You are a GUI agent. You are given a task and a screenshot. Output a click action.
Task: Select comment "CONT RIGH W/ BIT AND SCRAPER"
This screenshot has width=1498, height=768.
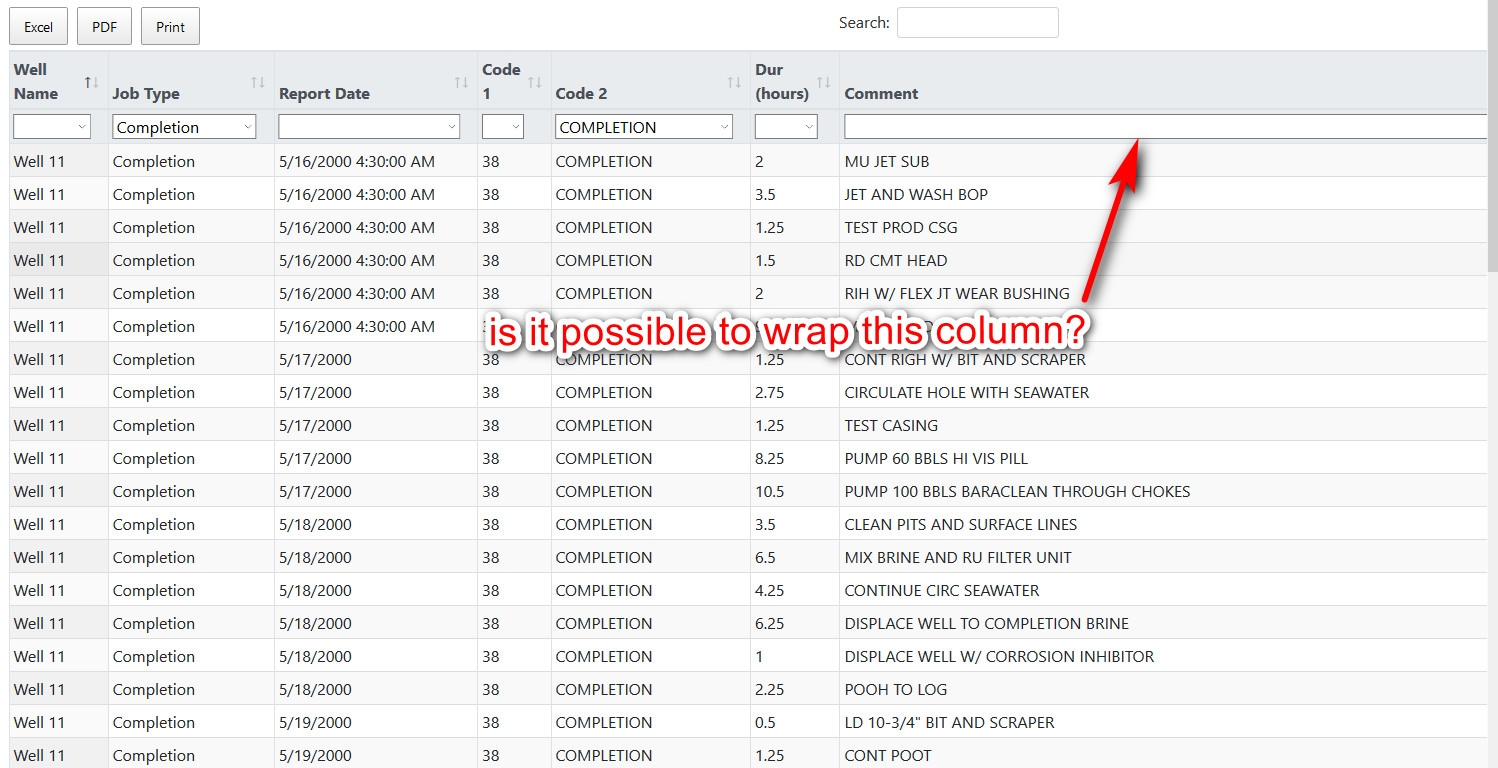(x=965, y=359)
